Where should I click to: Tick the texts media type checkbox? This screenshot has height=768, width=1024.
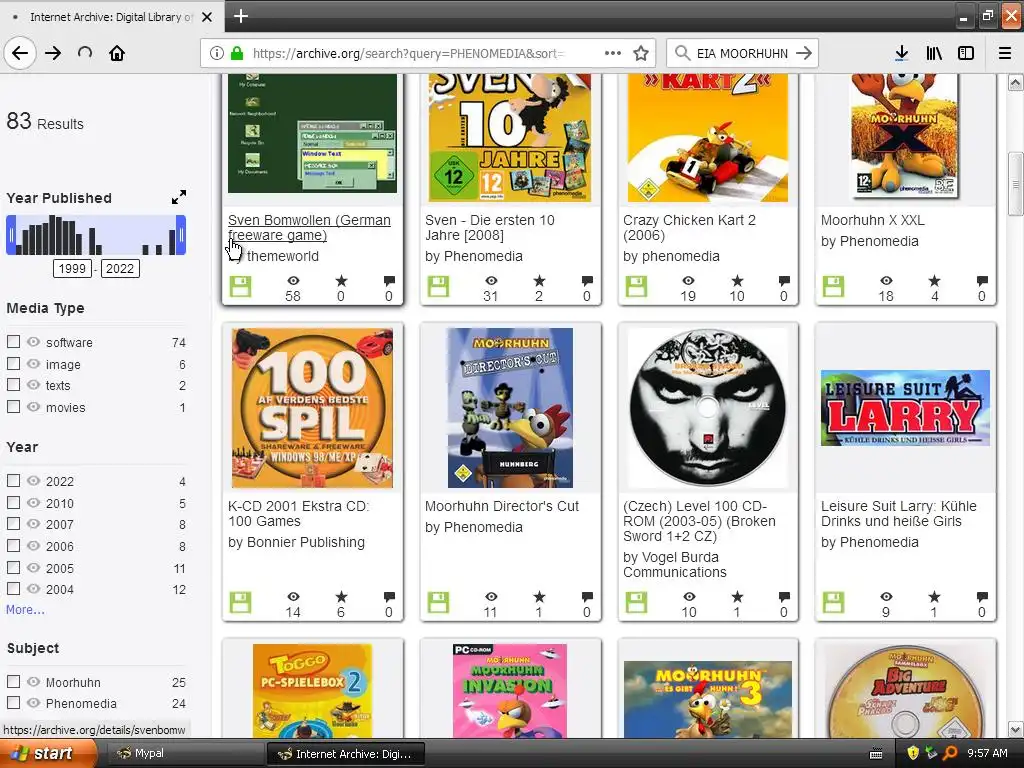click(13, 385)
